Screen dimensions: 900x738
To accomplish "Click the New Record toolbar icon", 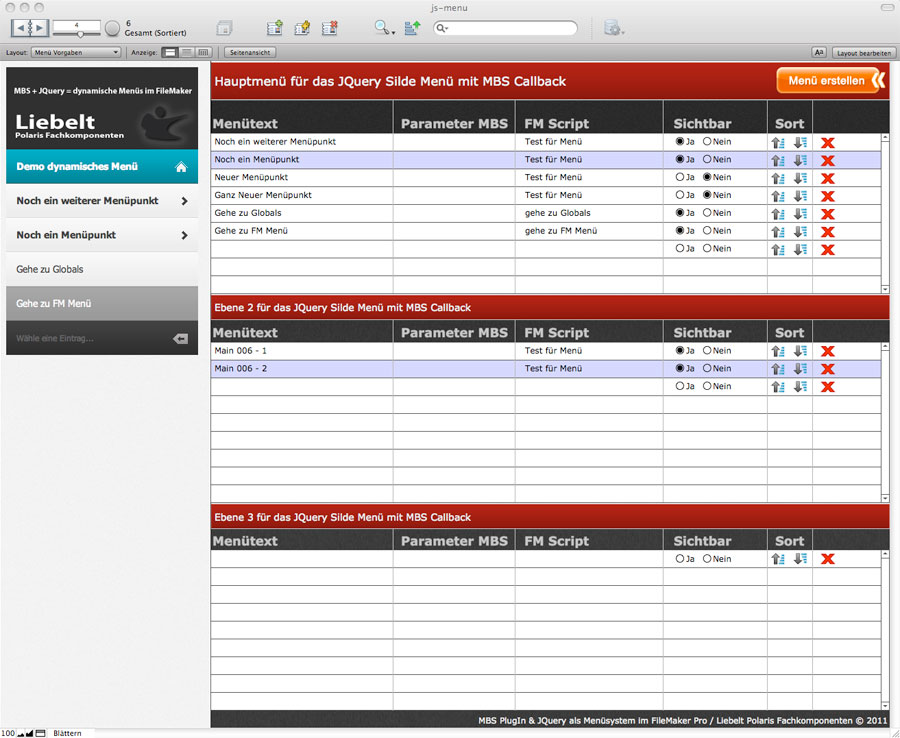I will pos(275,28).
